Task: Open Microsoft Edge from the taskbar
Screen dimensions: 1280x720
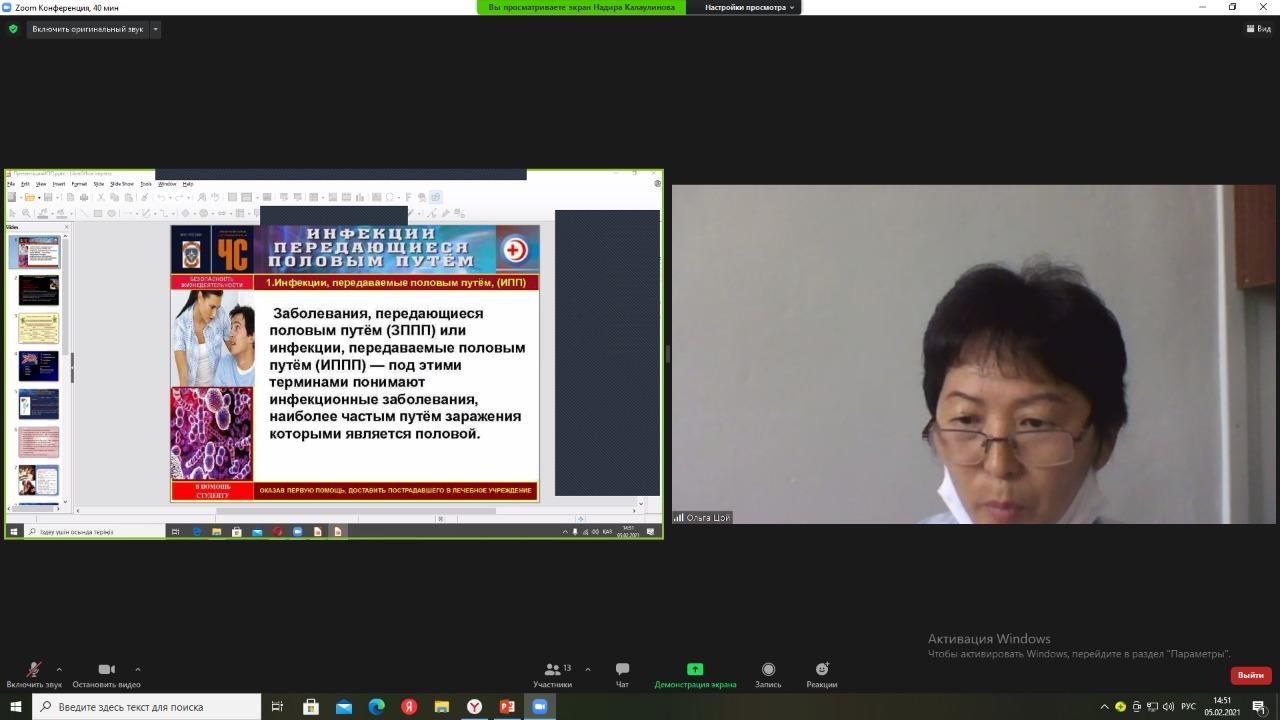Action: pos(376,707)
